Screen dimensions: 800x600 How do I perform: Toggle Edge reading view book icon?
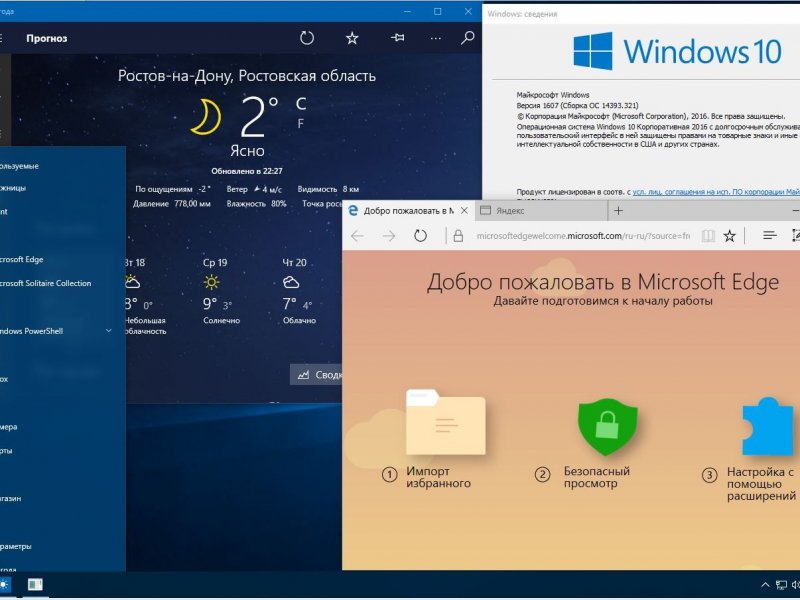(708, 236)
